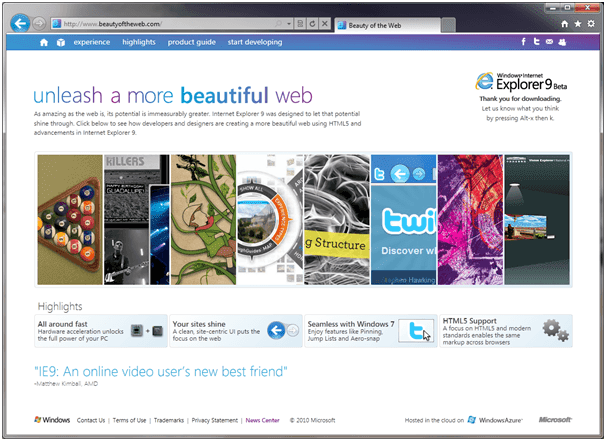The height and width of the screenshot is (441, 606).
Task: Click the Facebook share icon
Action: (x=523, y=42)
